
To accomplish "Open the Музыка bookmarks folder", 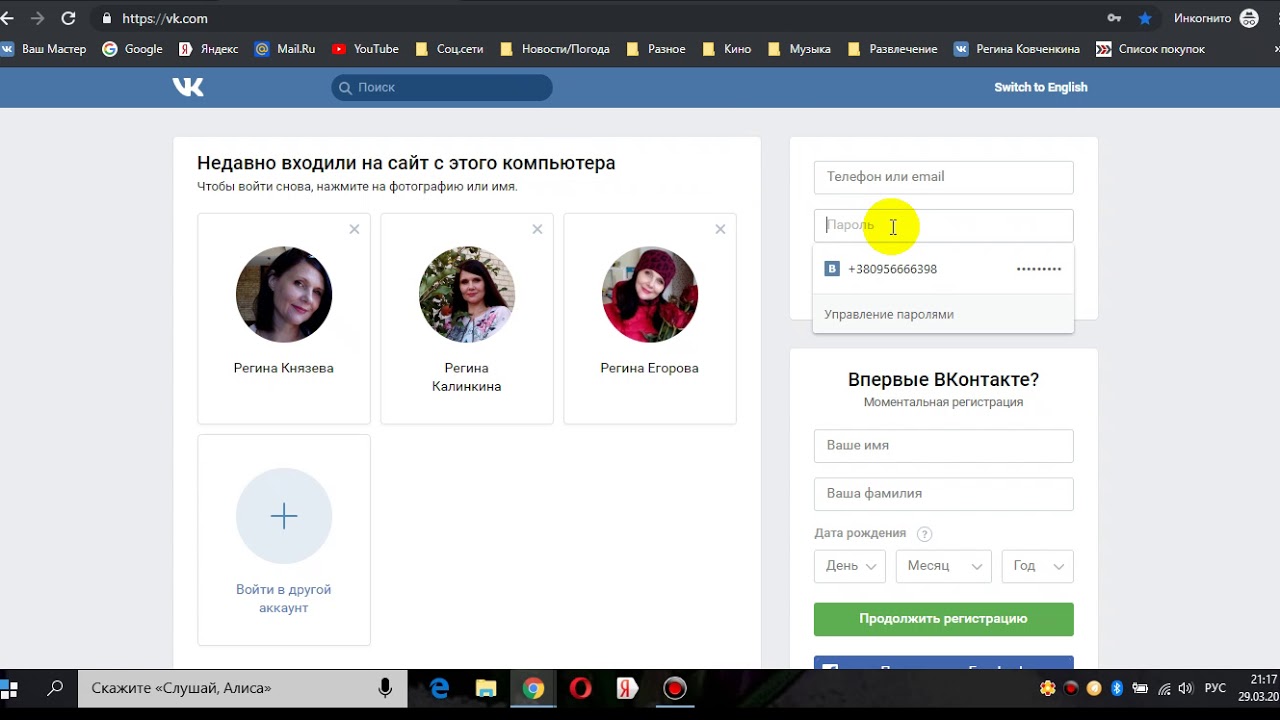I will coord(799,49).
